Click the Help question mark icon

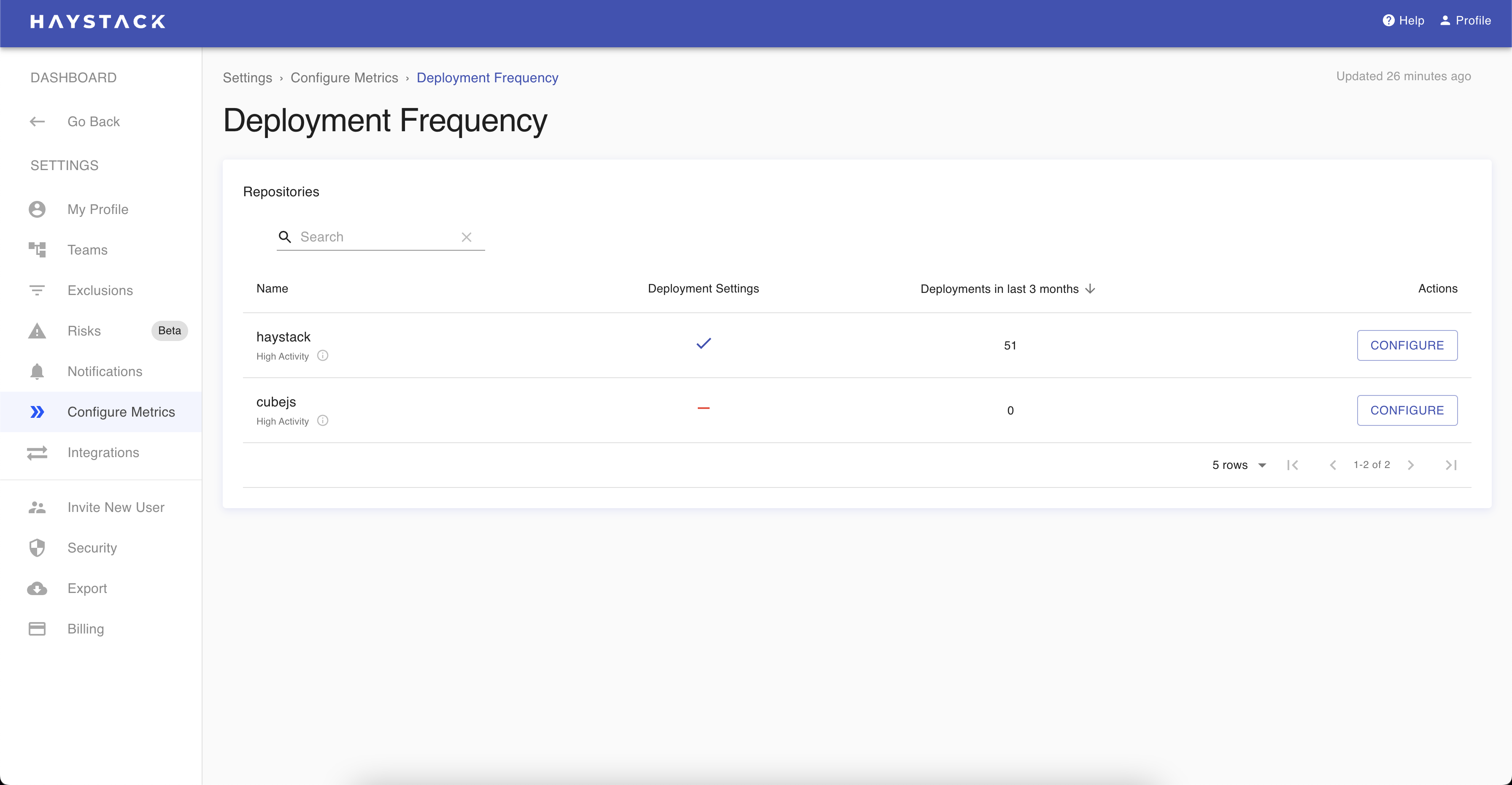click(x=1388, y=21)
